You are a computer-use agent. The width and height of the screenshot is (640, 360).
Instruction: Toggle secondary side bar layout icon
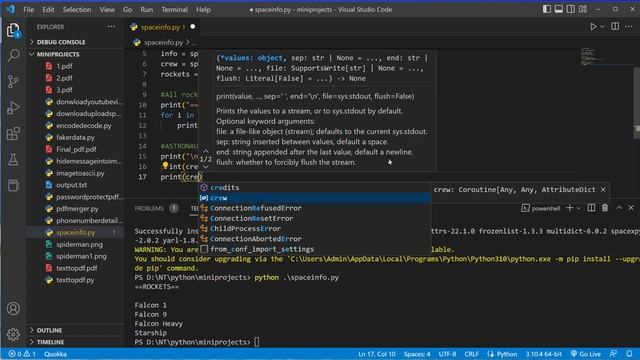pyautogui.click(x=571, y=9)
